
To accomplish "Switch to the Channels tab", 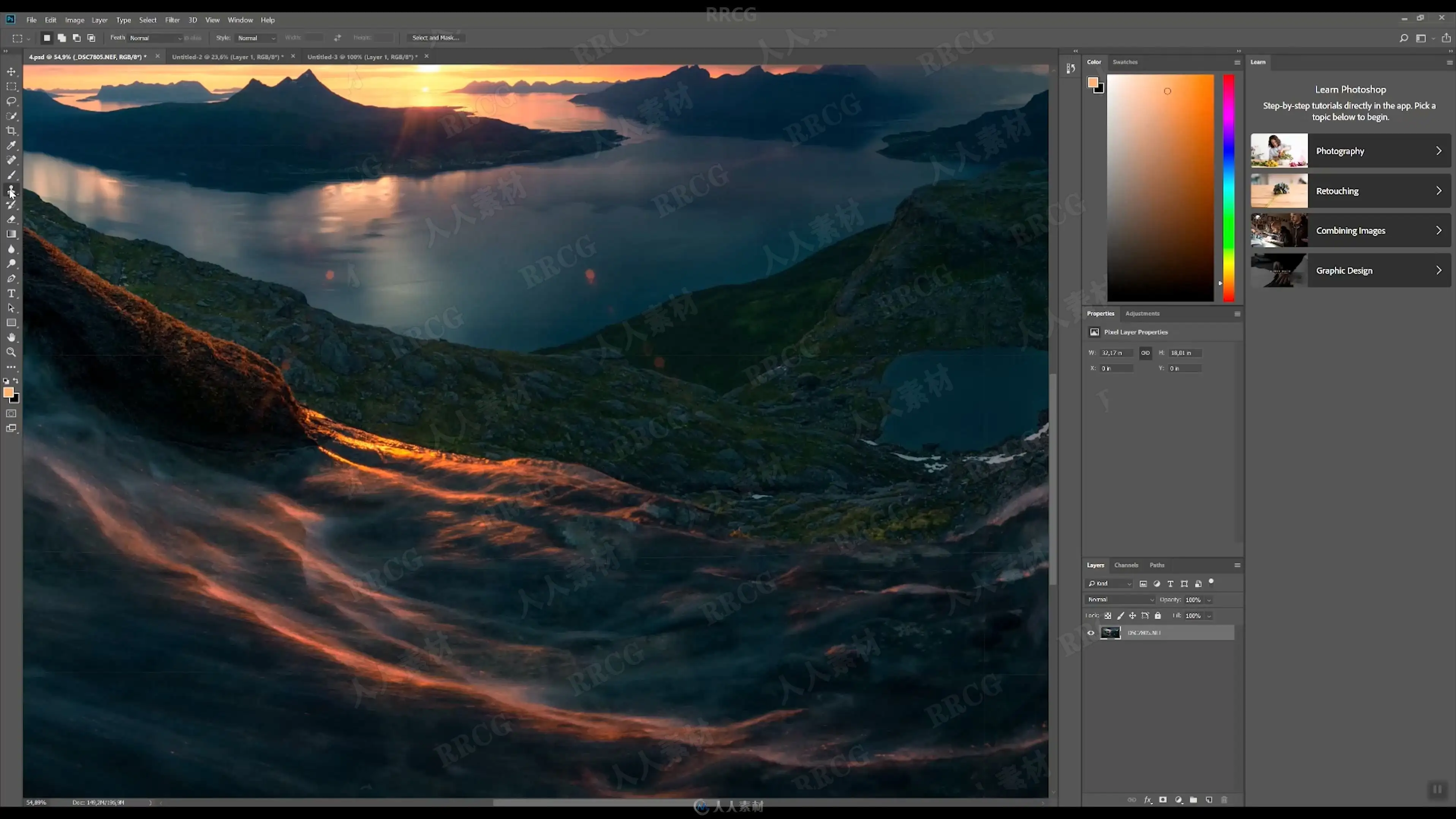I will click(x=1126, y=565).
